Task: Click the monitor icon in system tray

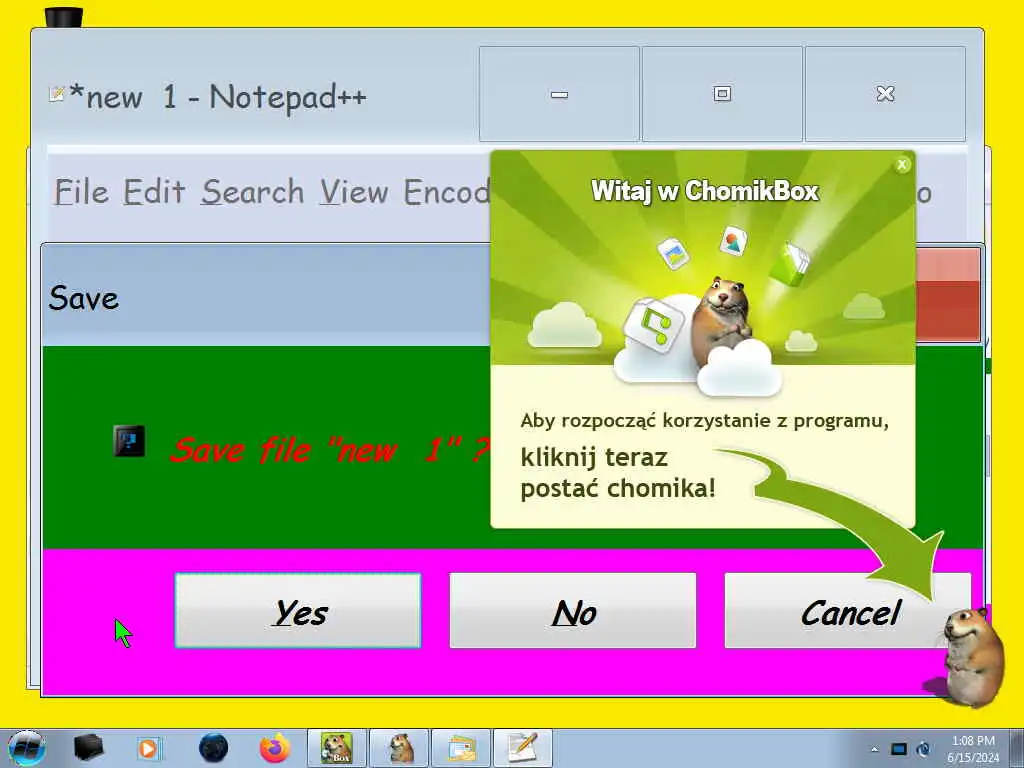Action: pyautogui.click(x=899, y=749)
